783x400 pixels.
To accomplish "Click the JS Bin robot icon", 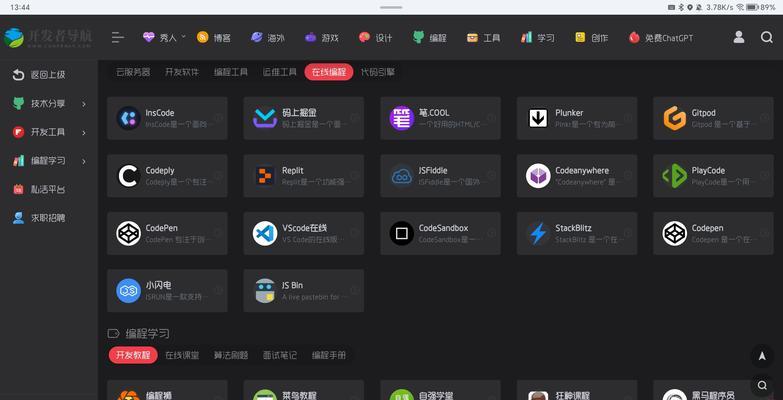I will click(x=265, y=291).
